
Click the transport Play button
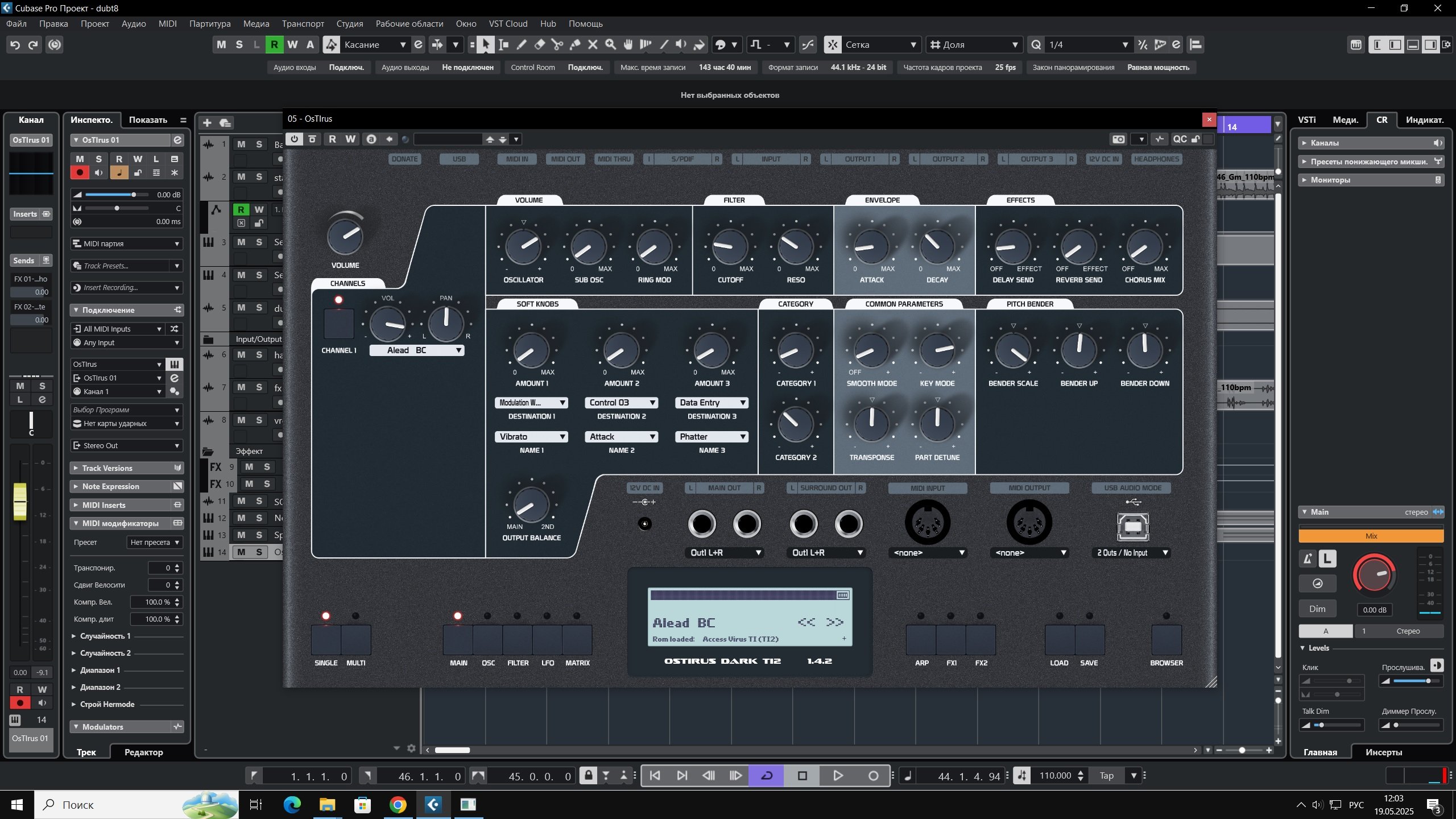click(837, 776)
